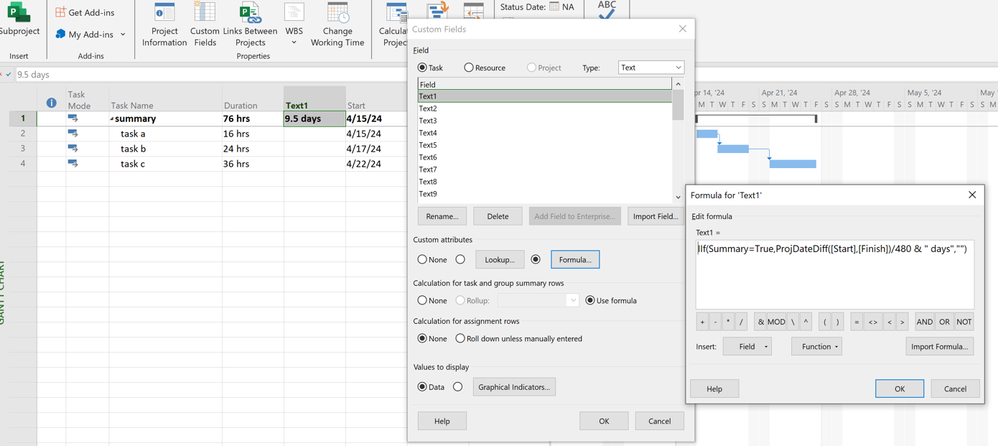The height and width of the screenshot is (446, 998).
Task: Click Change Working Time in ribbon
Action: (337, 25)
